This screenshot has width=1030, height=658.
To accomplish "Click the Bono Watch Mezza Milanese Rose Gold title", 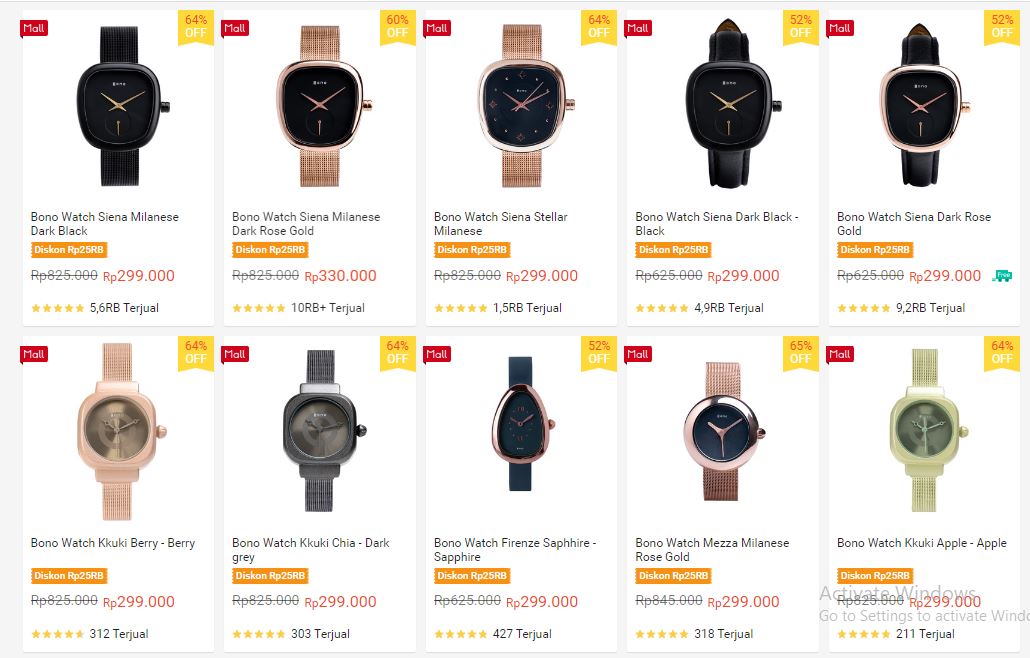I will click(x=712, y=550).
